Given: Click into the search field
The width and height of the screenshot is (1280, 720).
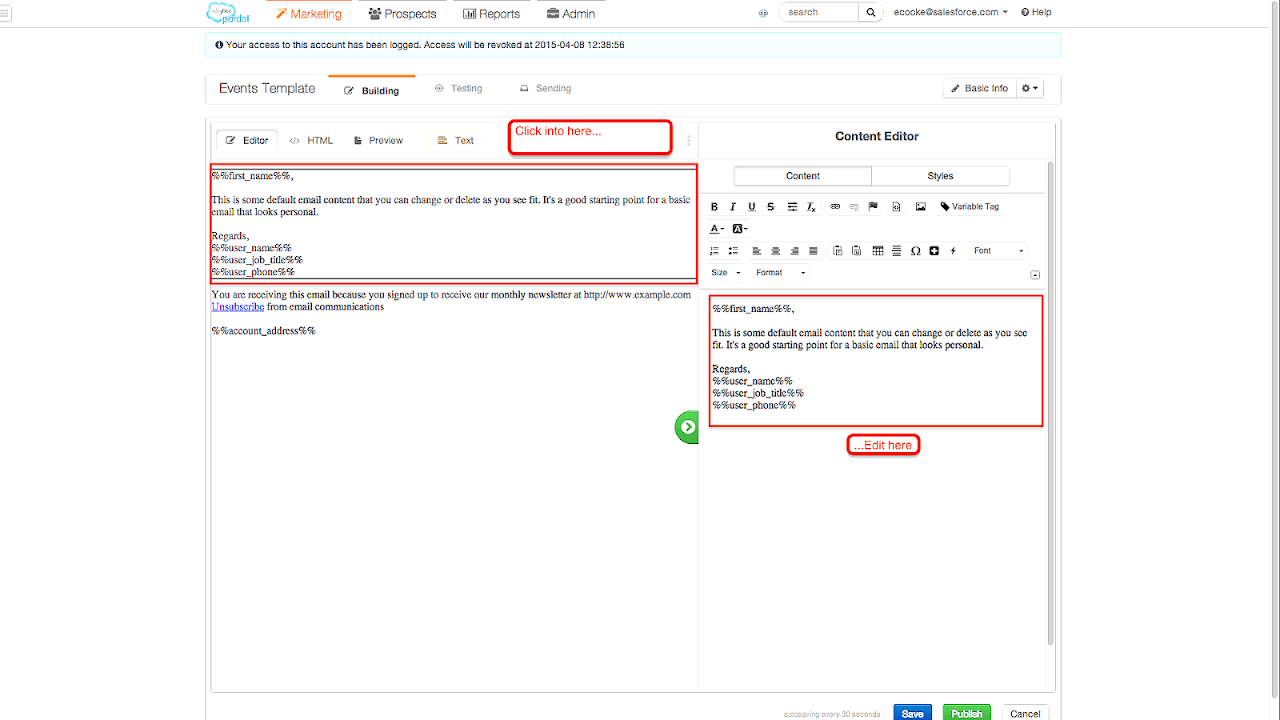Looking at the screenshot, I should pyautogui.click(x=818, y=12).
